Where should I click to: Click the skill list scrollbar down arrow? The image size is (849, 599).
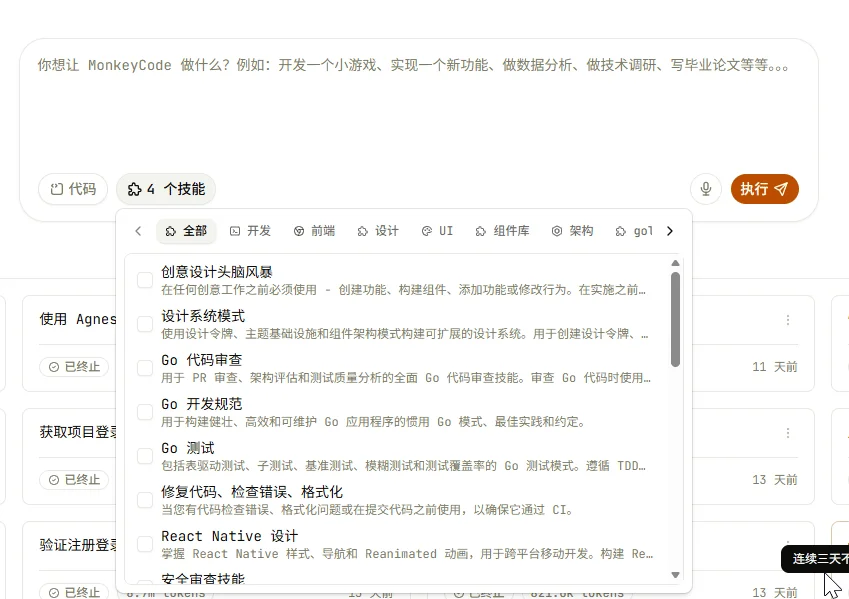[675, 575]
